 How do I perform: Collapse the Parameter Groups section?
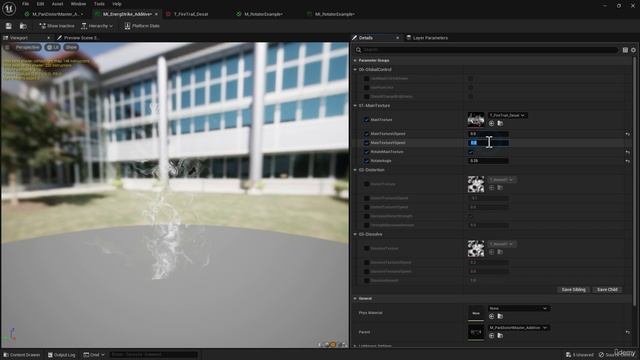coord(355,60)
